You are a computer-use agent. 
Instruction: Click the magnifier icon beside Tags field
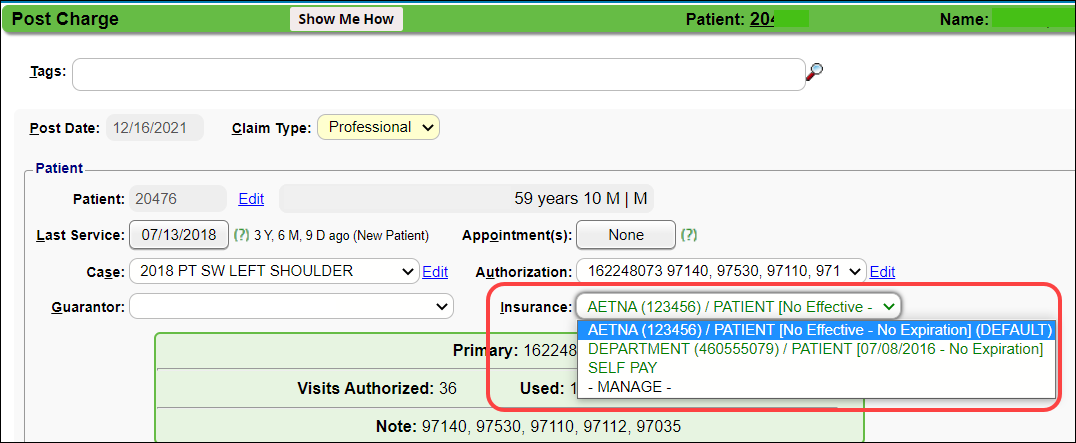click(816, 71)
